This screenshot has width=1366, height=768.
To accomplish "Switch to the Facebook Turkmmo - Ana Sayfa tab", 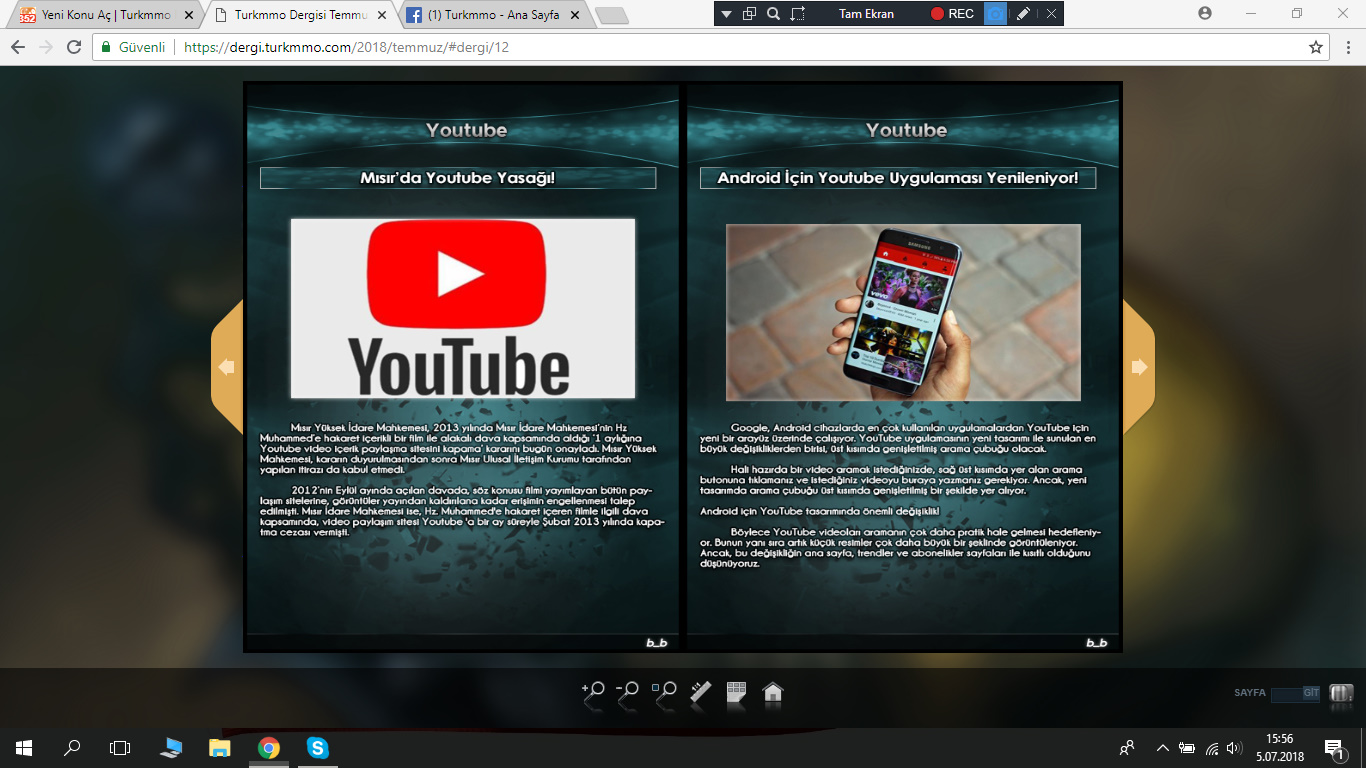I will [492, 15].
